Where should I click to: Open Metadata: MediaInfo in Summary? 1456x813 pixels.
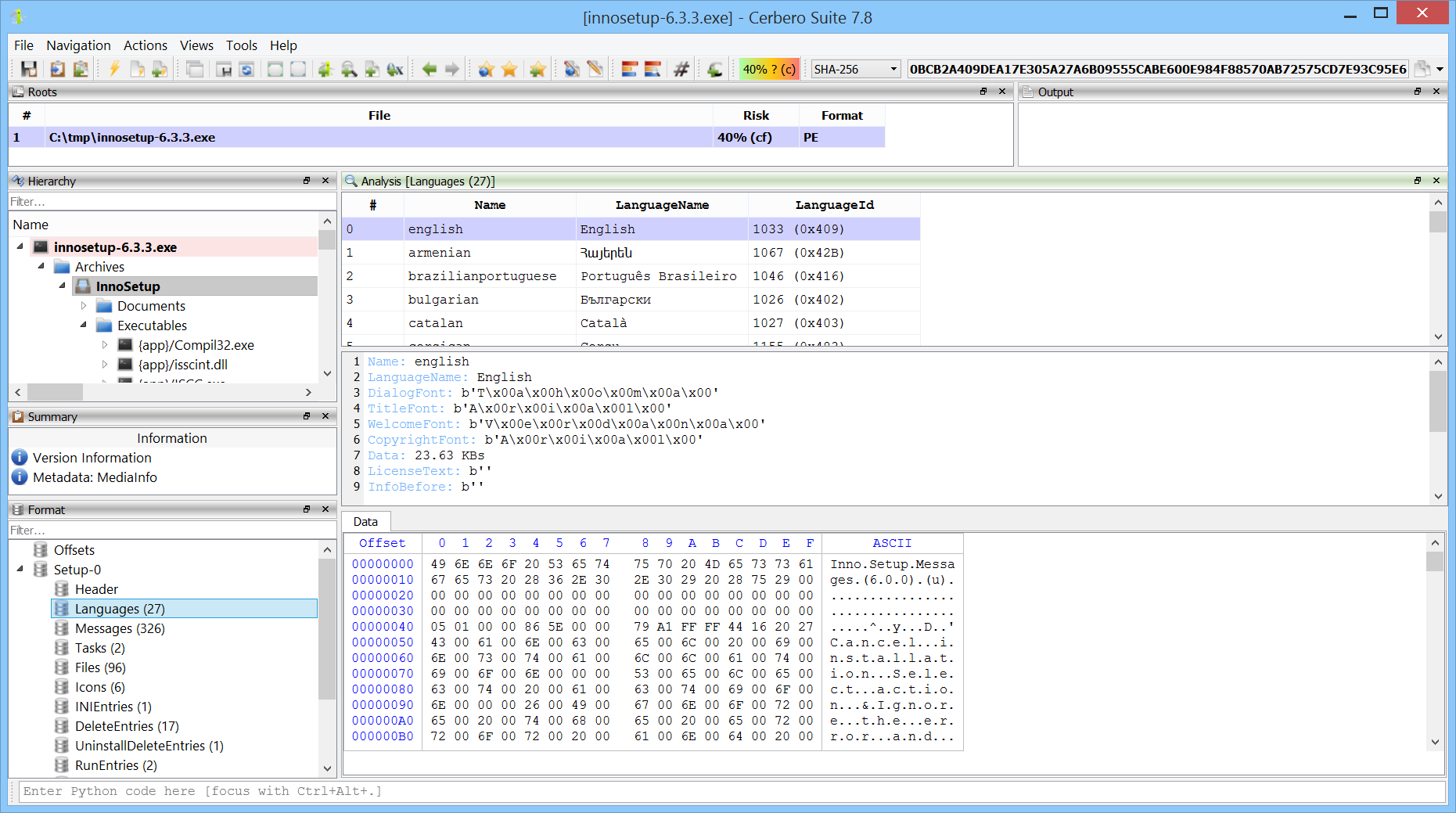coord(95,477)
